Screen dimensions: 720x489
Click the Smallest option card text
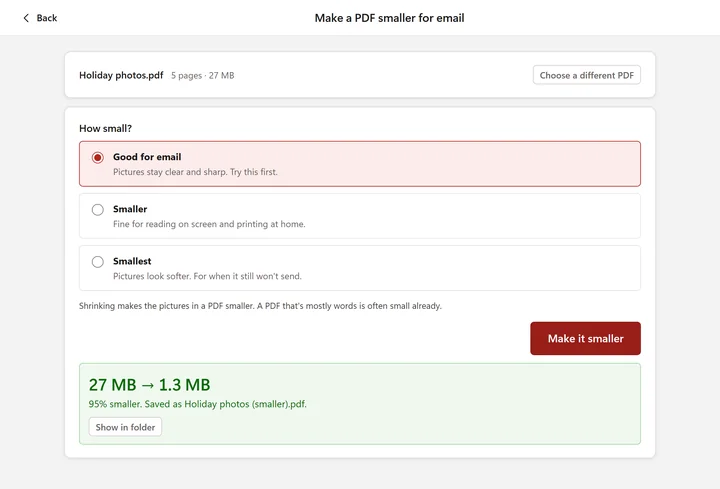132,261
